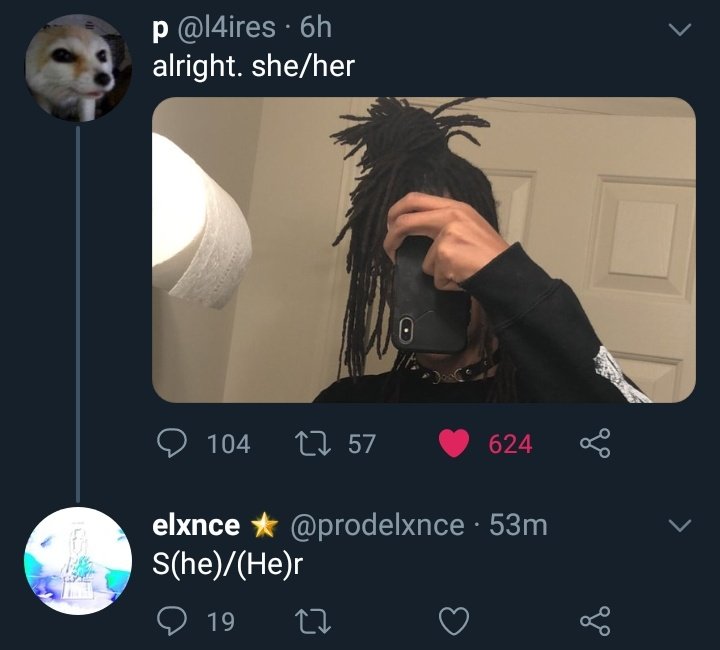Open the display name 'elxnce'
This screenshot has width=720, height=650.
pyautogui.click(x=196, y=524)
